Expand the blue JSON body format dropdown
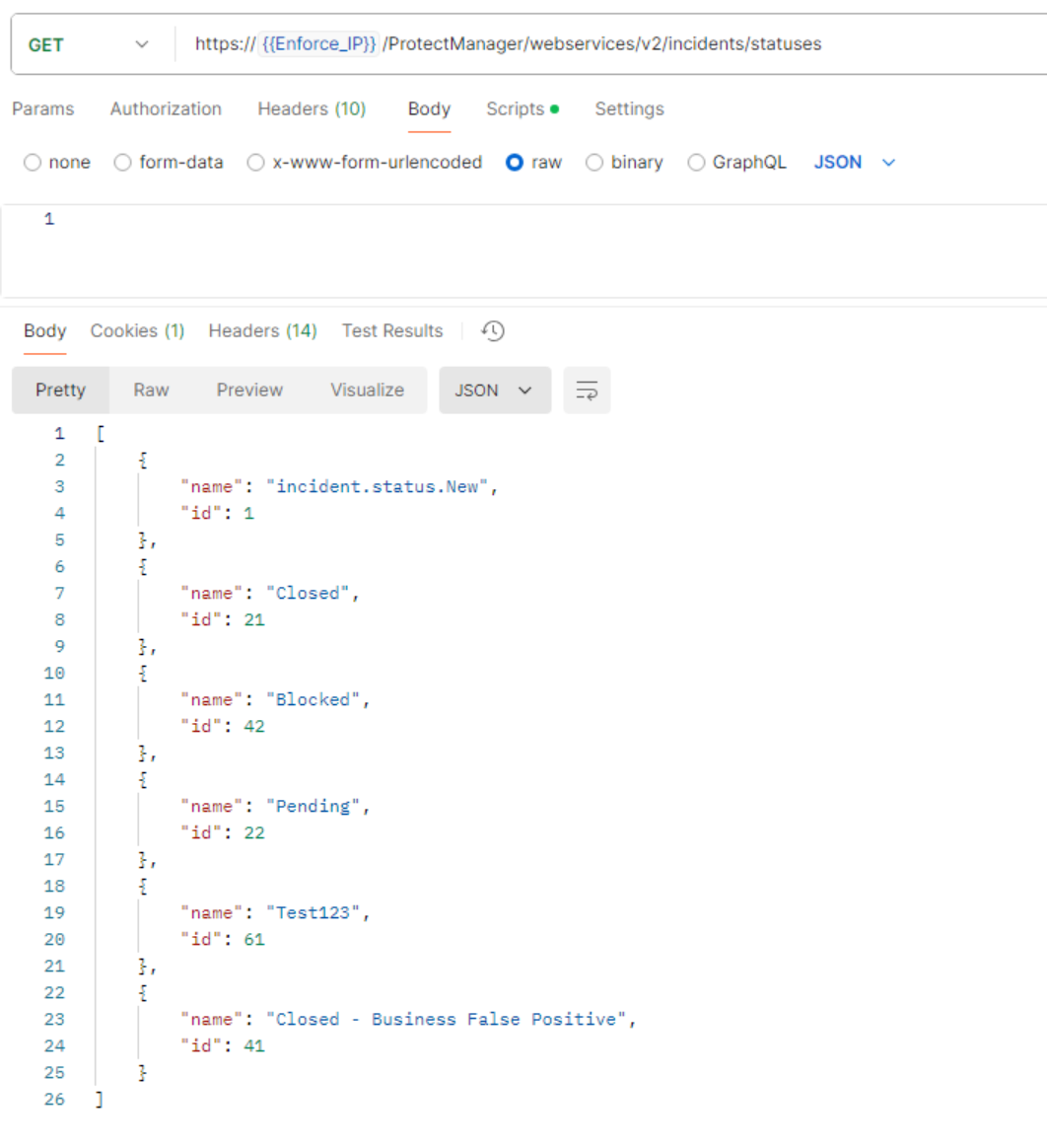The height and width of the screenshot is (1148, 1047). [x=854, y=163]
